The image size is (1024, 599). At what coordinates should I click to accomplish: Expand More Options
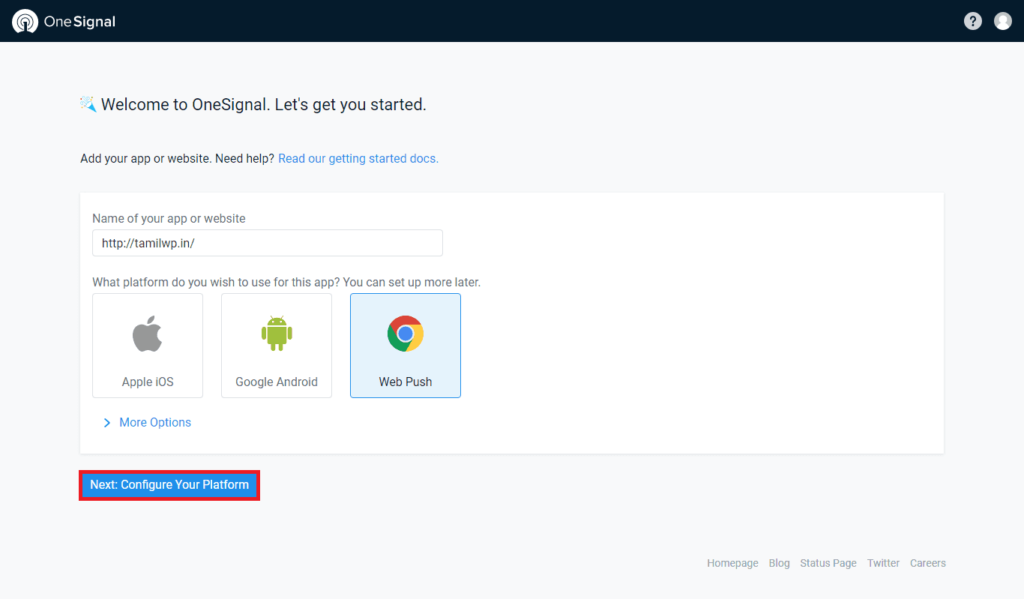(148, 423)
